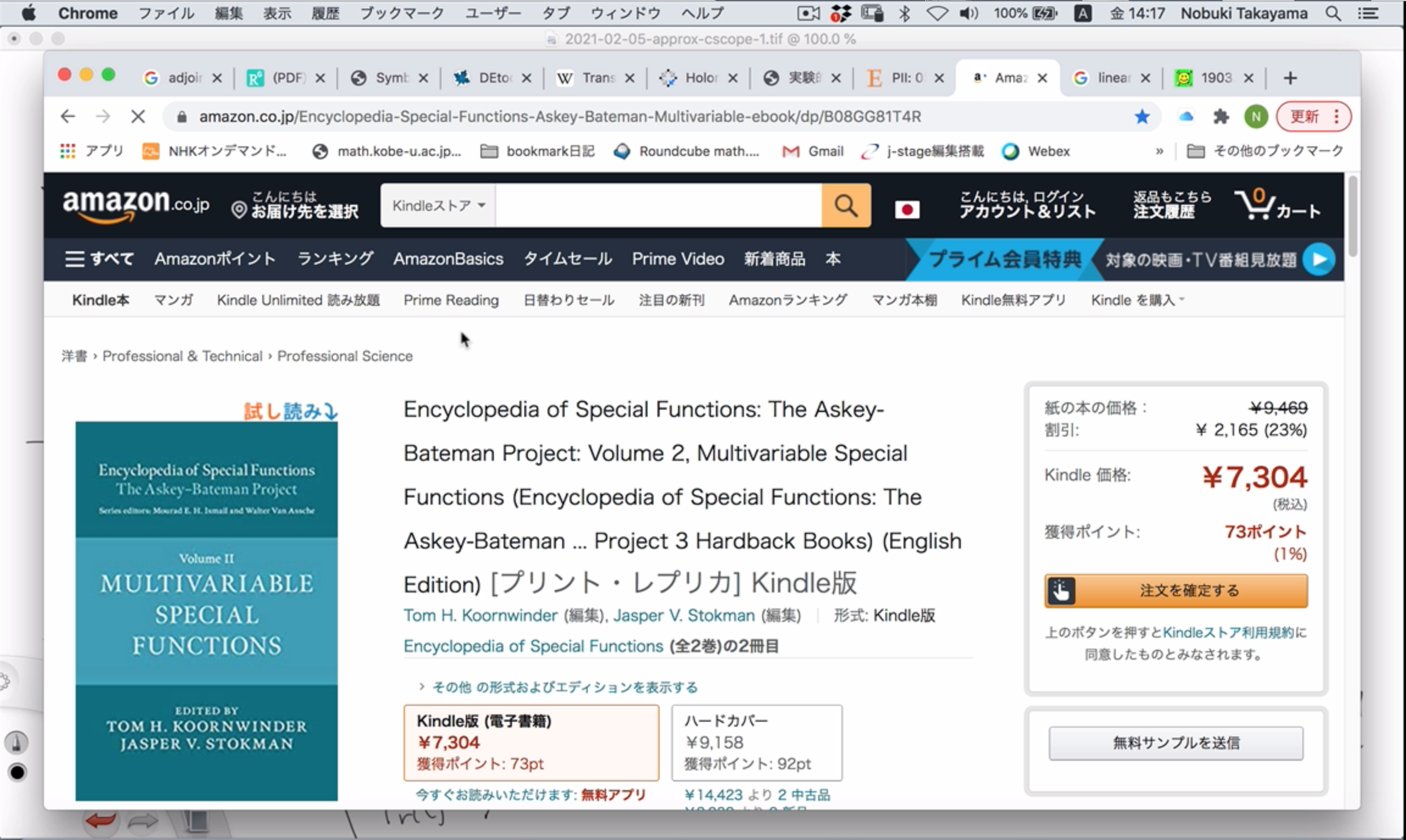Click the amazon.co.jp logo
Viewport: 1406px width, 840px height.
(136, 205)
